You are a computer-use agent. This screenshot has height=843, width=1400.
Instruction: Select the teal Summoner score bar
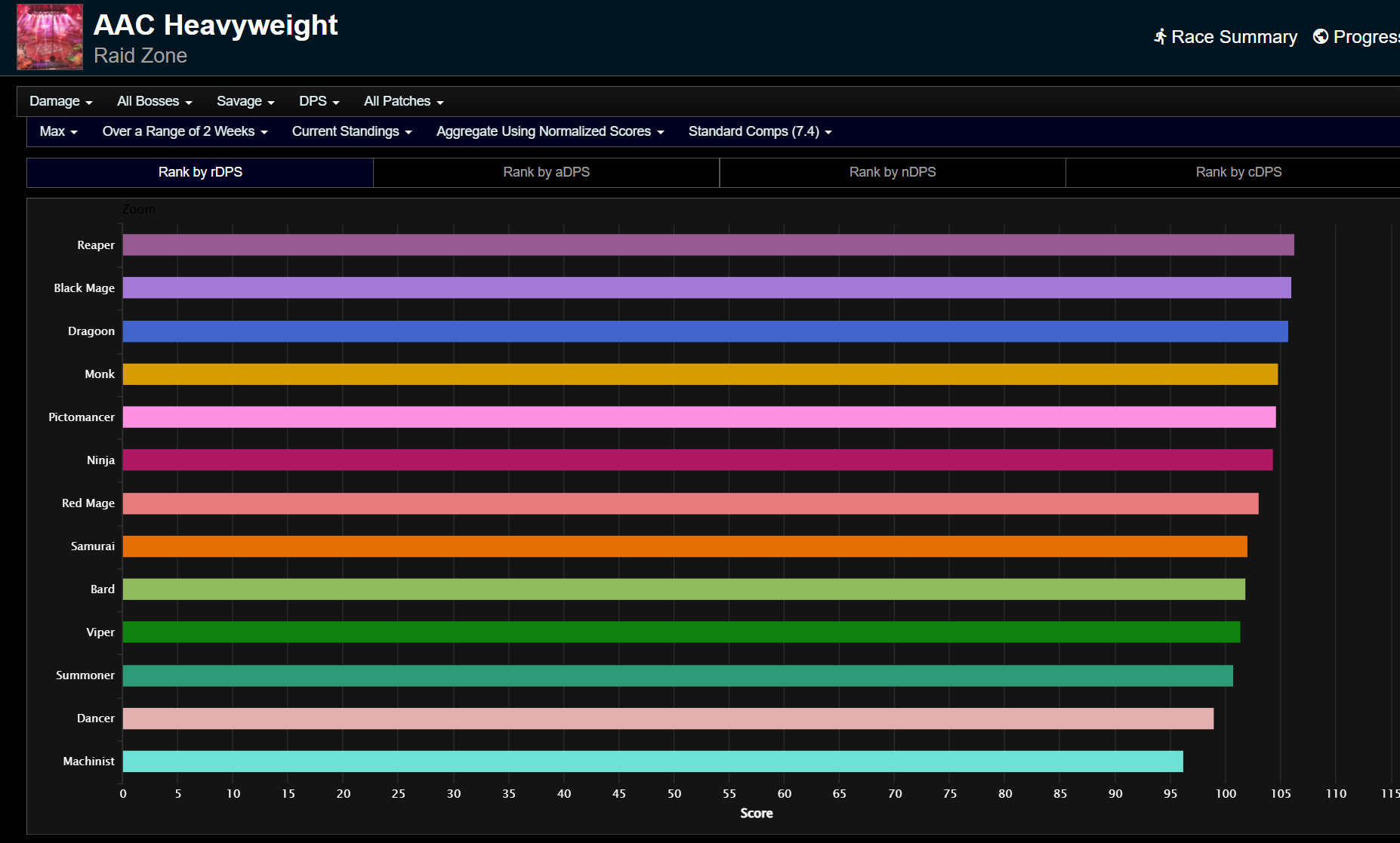pos(678,675)
